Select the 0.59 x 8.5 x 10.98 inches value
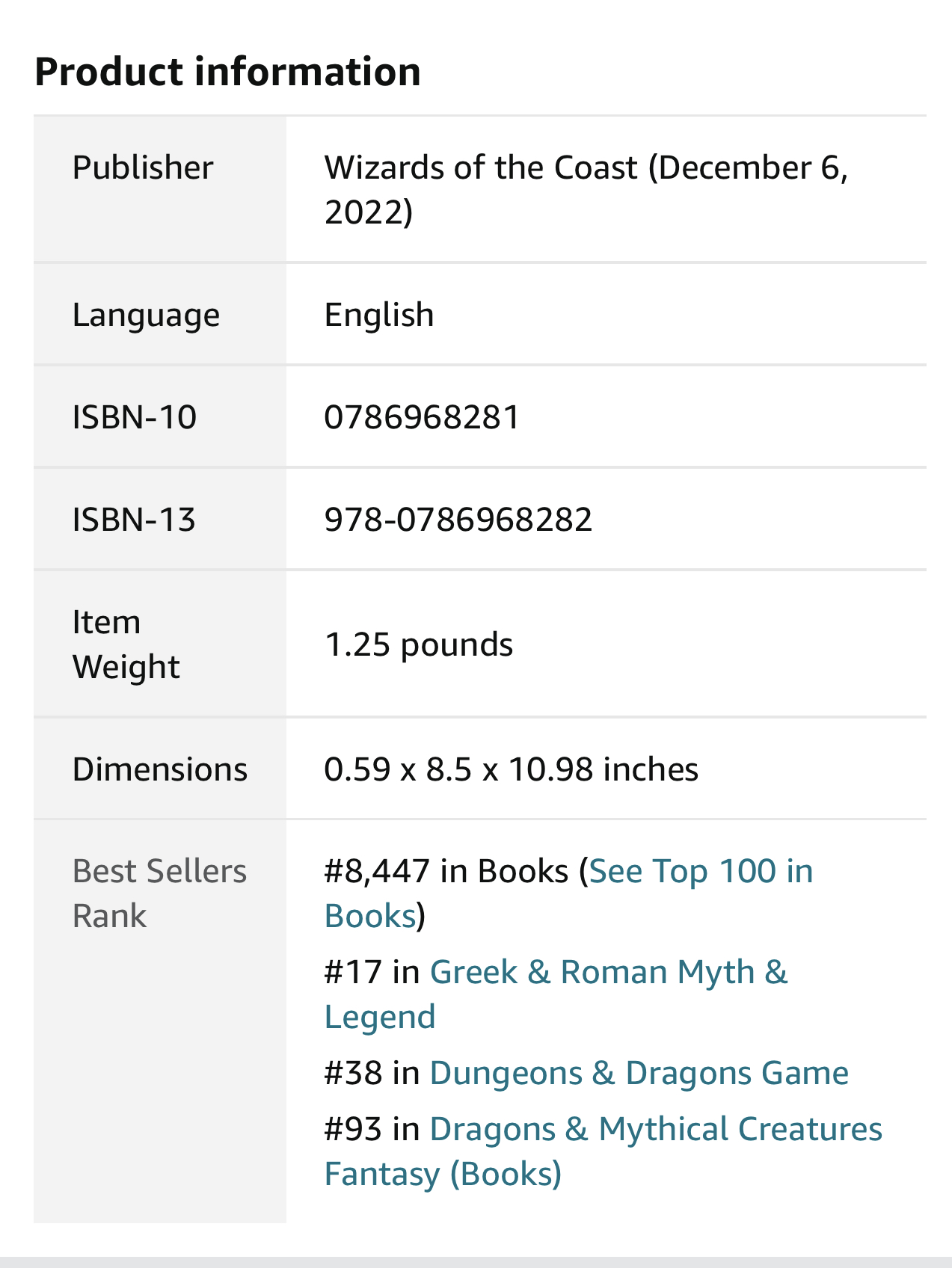 point(511,769)
